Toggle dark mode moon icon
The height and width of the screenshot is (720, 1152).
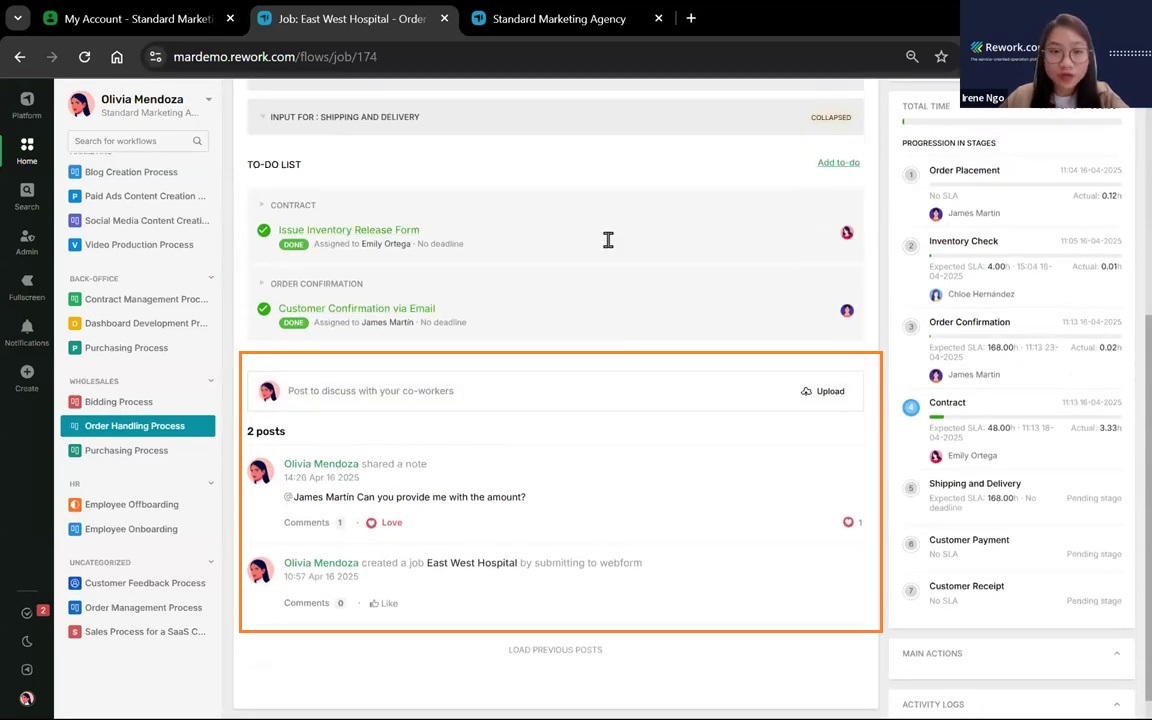27,641
